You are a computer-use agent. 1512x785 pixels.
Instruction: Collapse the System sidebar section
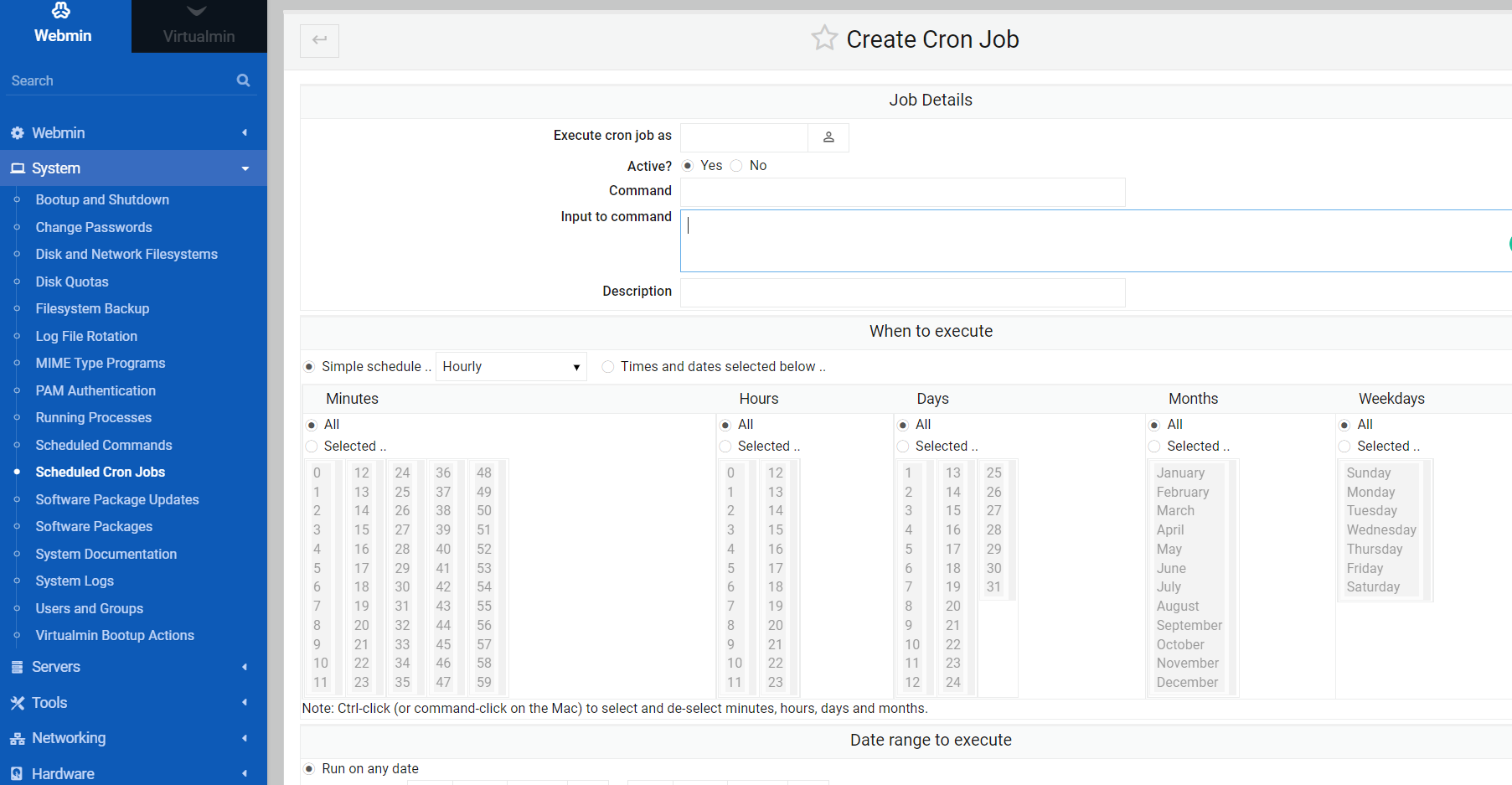[245, 168]
